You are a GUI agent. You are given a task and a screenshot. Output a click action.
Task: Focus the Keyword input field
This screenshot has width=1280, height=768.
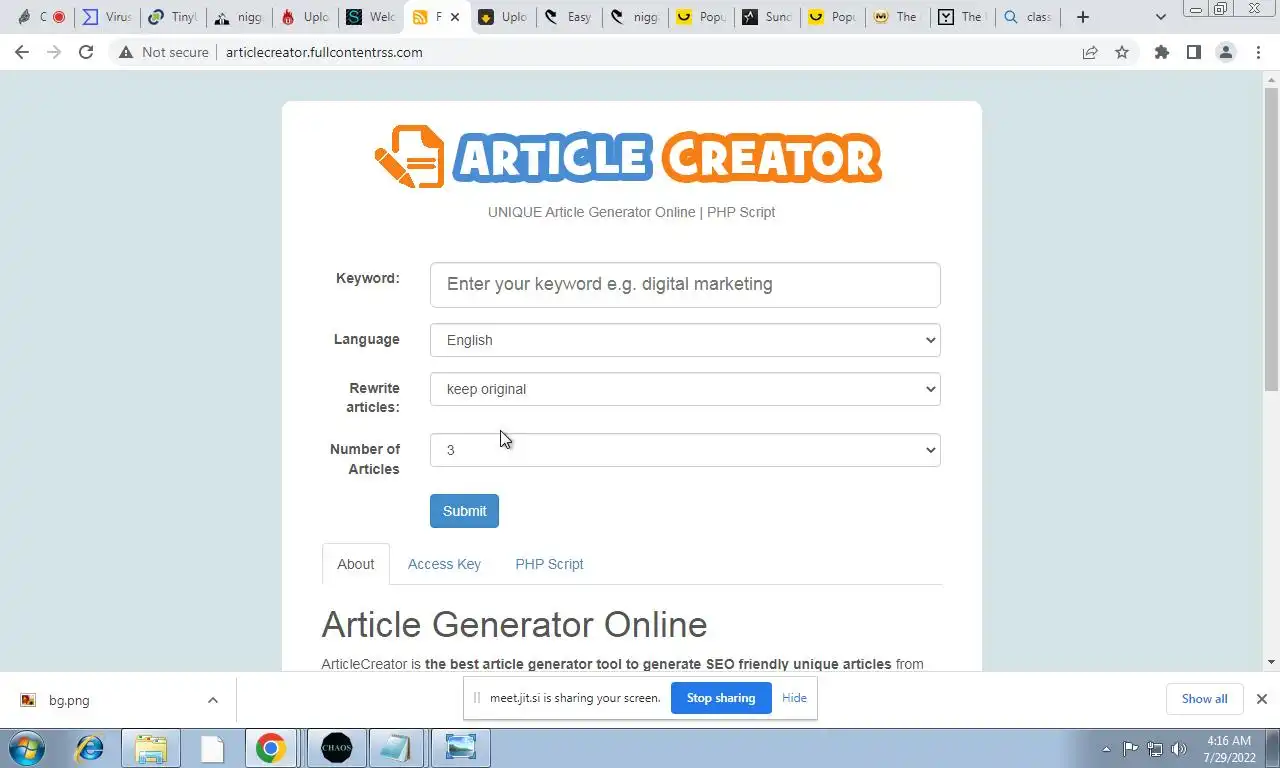(x=685, y=284)
